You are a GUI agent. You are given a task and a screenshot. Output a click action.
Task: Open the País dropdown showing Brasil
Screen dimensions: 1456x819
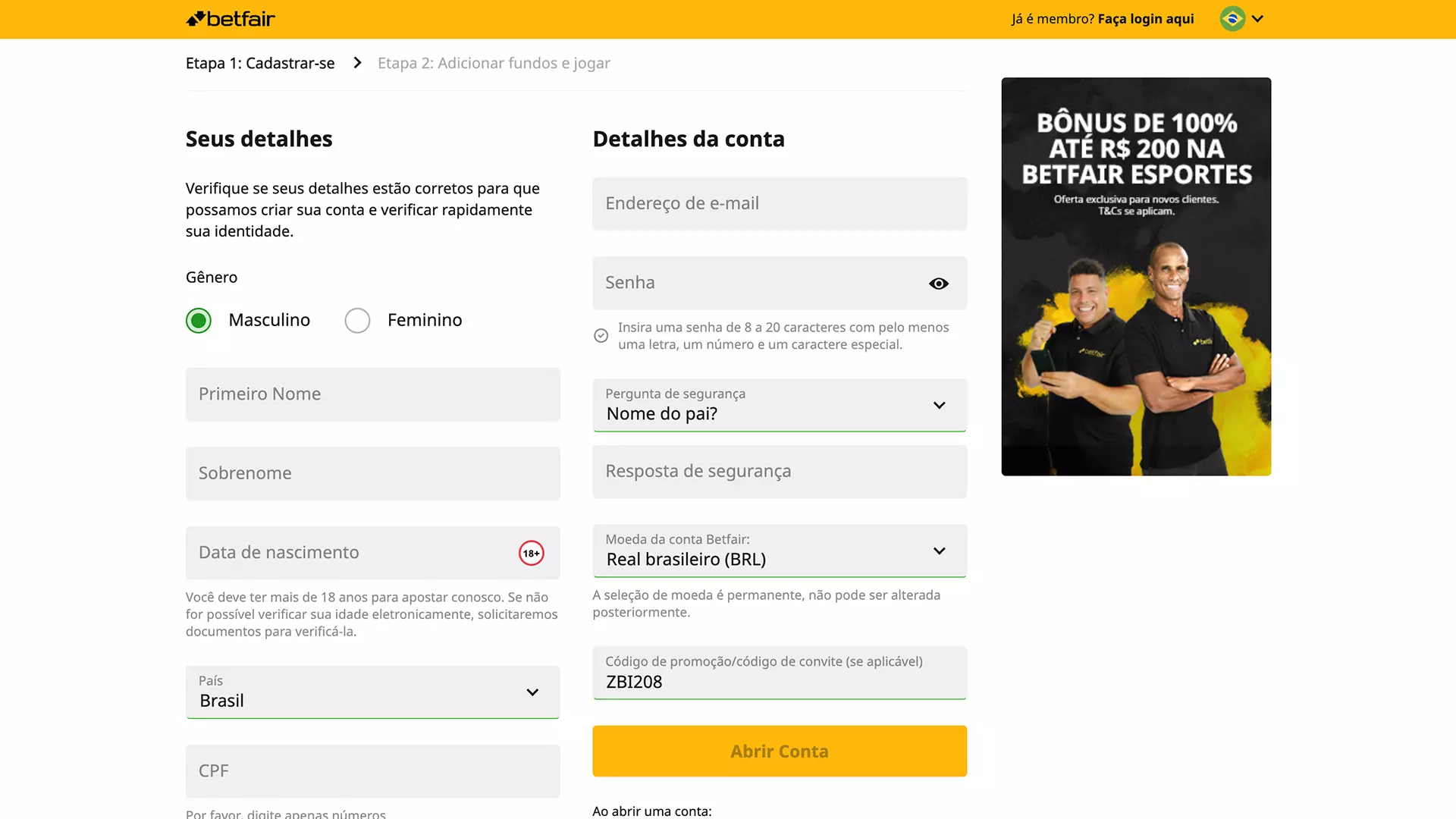pos(373,692)
